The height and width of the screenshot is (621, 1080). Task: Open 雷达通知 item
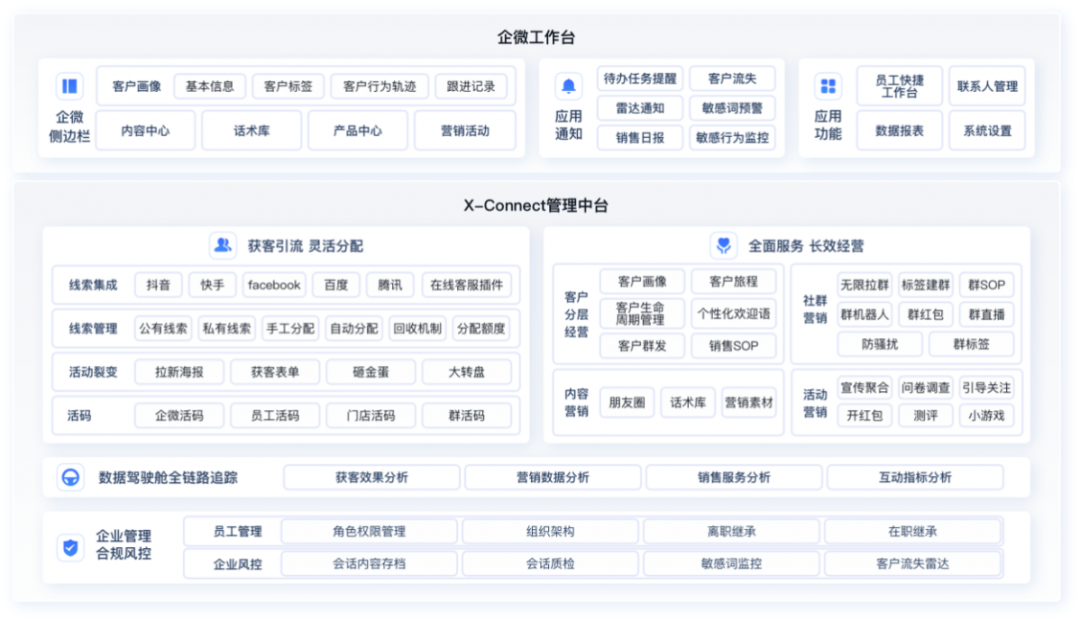pyautogui.click(x=640, y=108)
